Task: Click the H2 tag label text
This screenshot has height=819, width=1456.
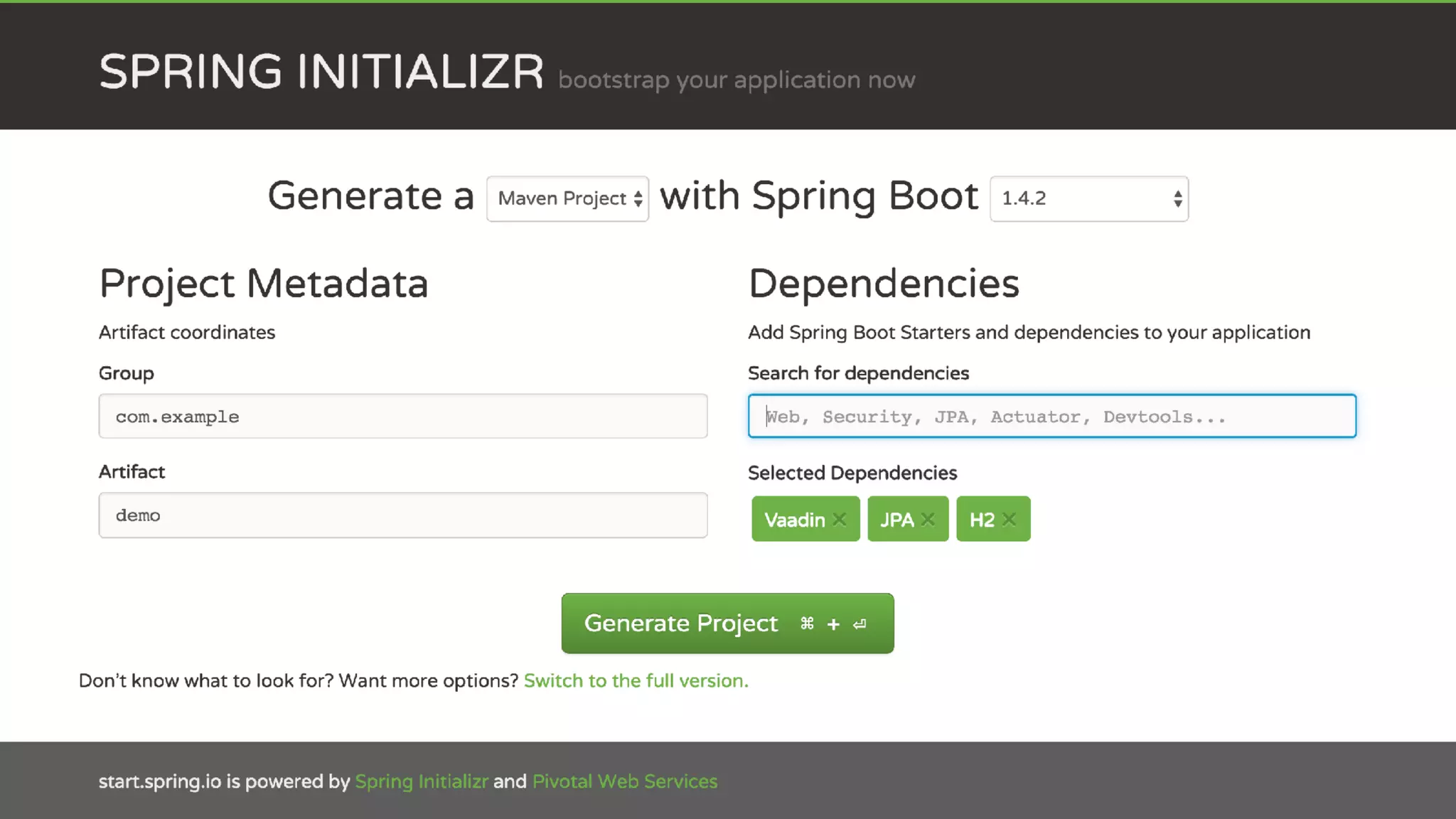Action: click(x=982, y=520)
